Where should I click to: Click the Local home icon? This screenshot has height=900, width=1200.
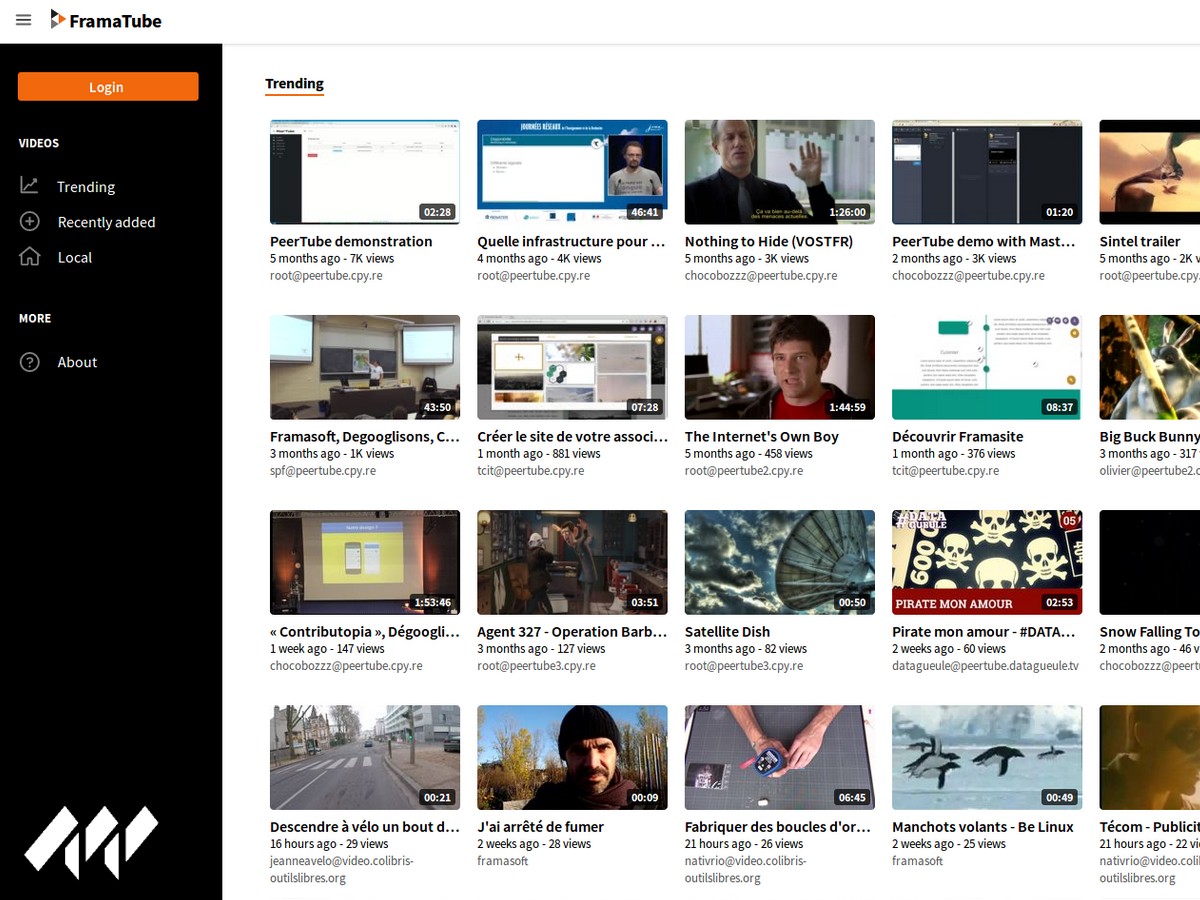[x=30, y=257]
